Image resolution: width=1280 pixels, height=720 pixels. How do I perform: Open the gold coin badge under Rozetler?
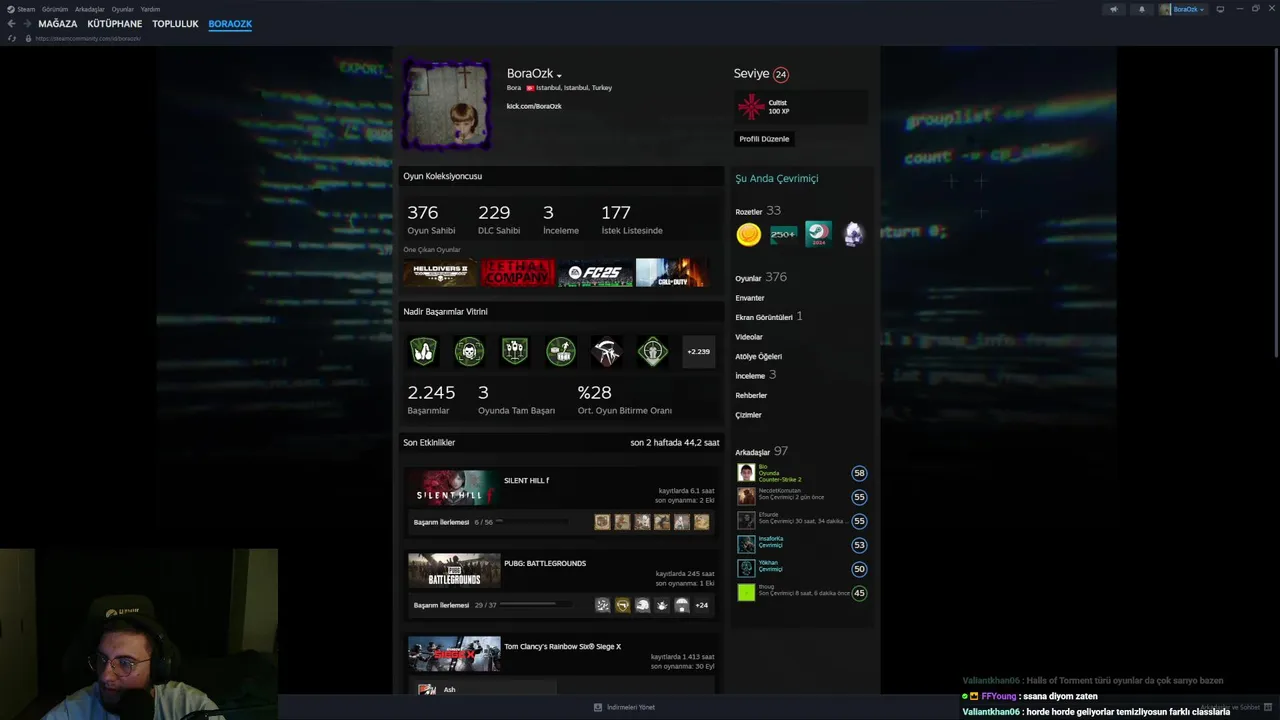[748, 234]
